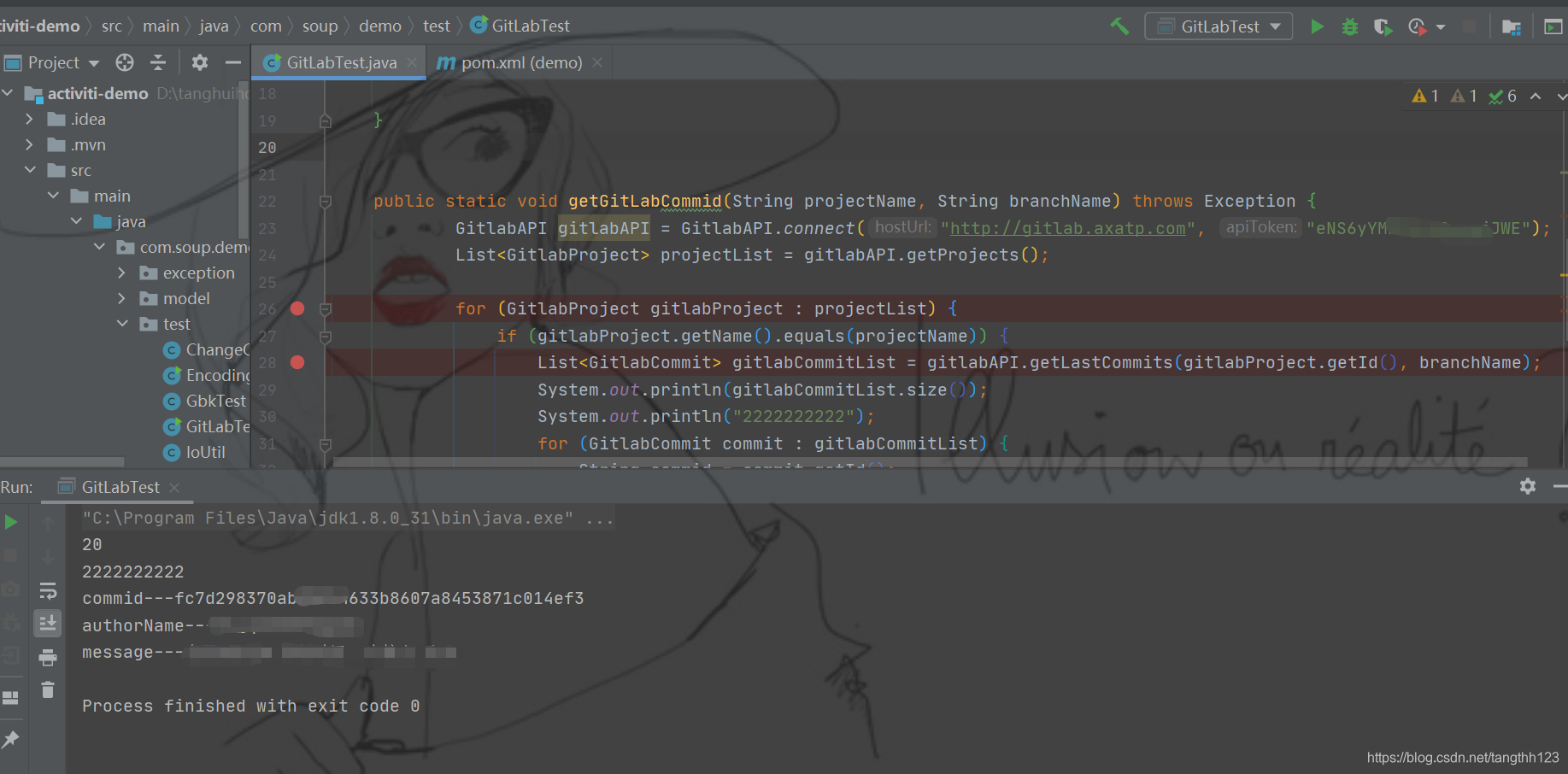1568x774 pixels.
Task: Toggle fold marker at line 31 for-loop
Action: [x=326, y=444]
